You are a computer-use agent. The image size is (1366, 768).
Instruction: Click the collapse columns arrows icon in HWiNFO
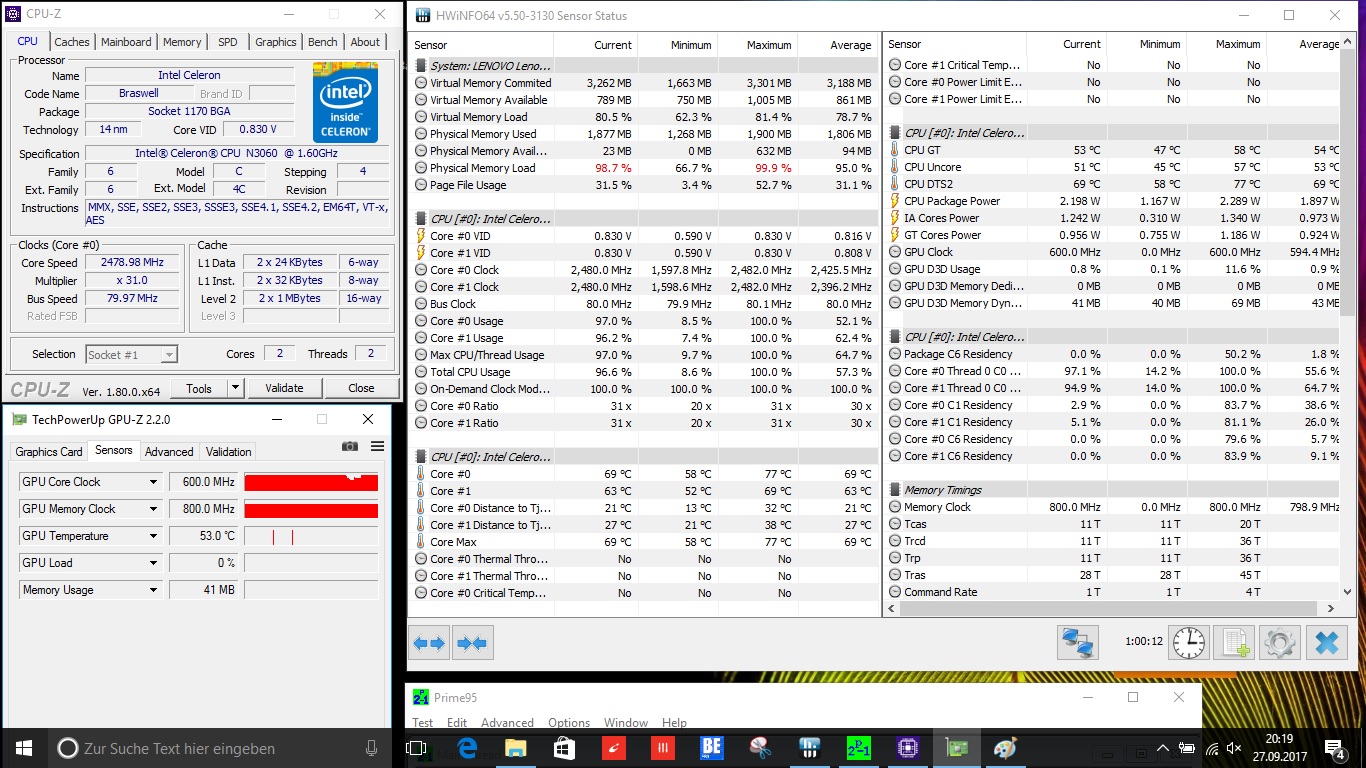pos(472,643)
